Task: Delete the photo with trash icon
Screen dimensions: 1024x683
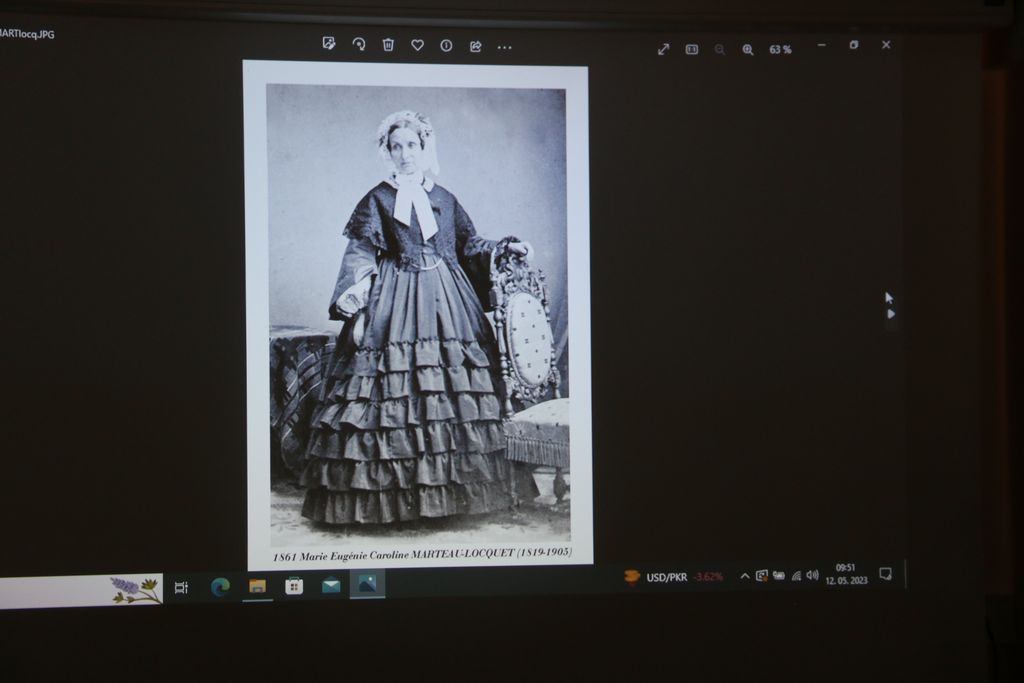Action: click(x=388, y=45)
